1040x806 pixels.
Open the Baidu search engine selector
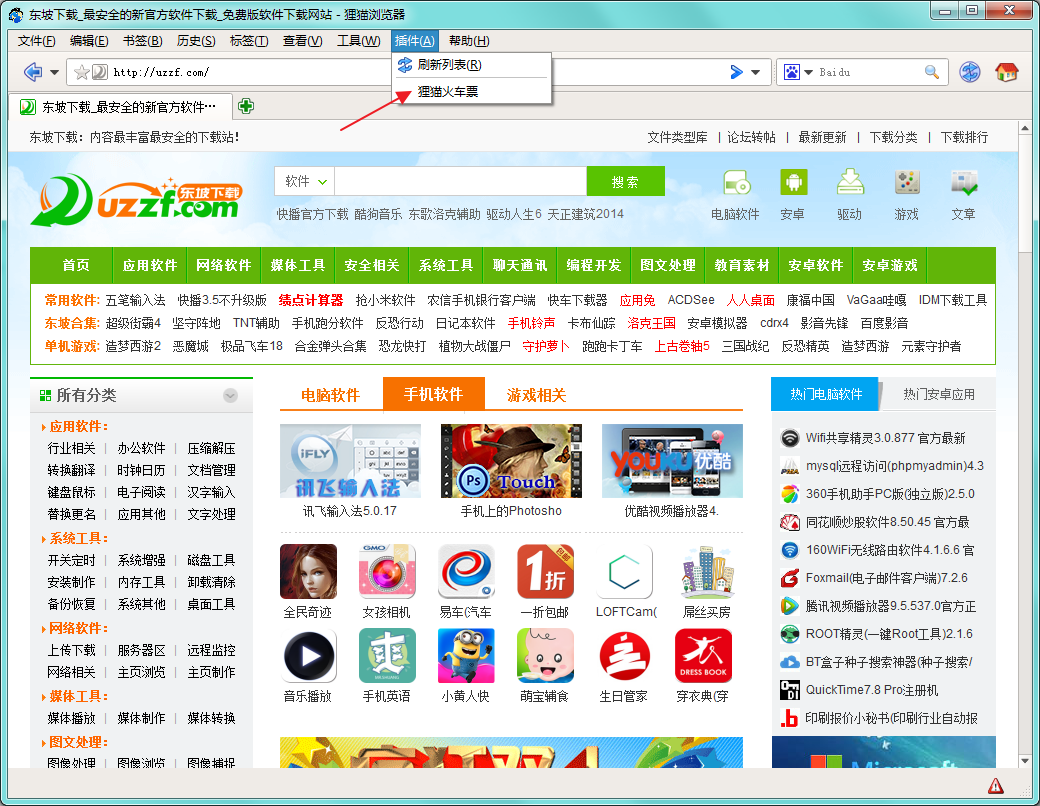click(x=798, y=72)
